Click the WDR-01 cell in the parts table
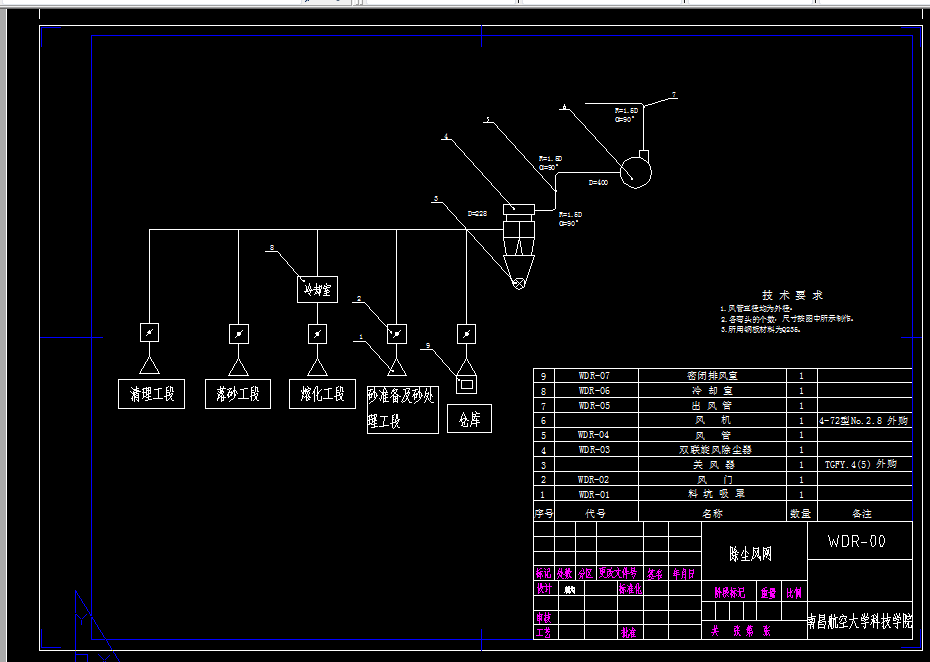The image size is (930, 662). click(594, 494)
